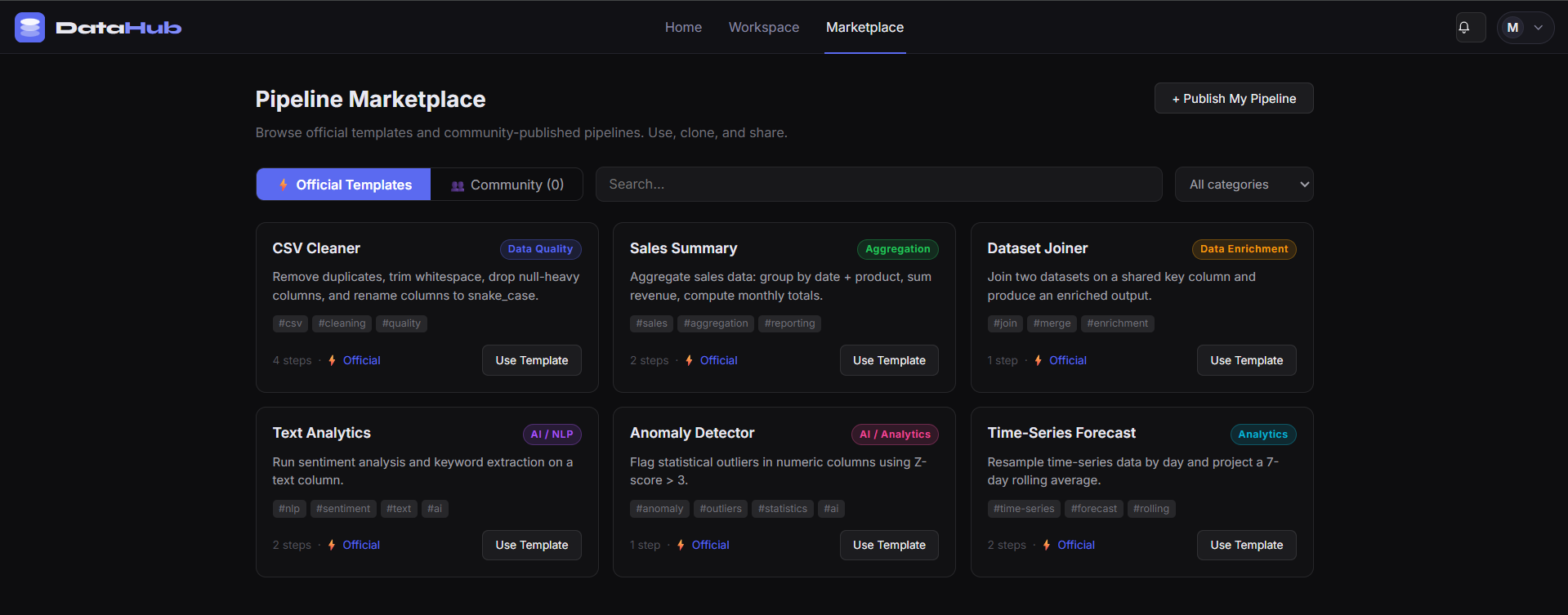Viewport: 1568px width, 615px height.
Task: Click the AI / Analytics badge
Action: 895,435
